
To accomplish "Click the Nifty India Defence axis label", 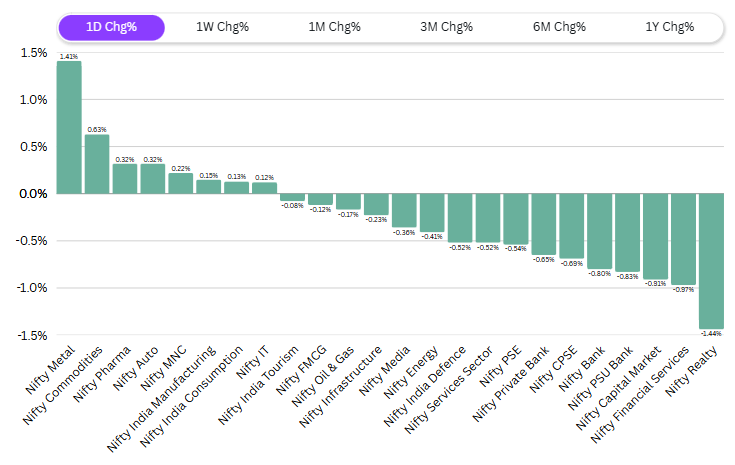I will pos(425,386).
